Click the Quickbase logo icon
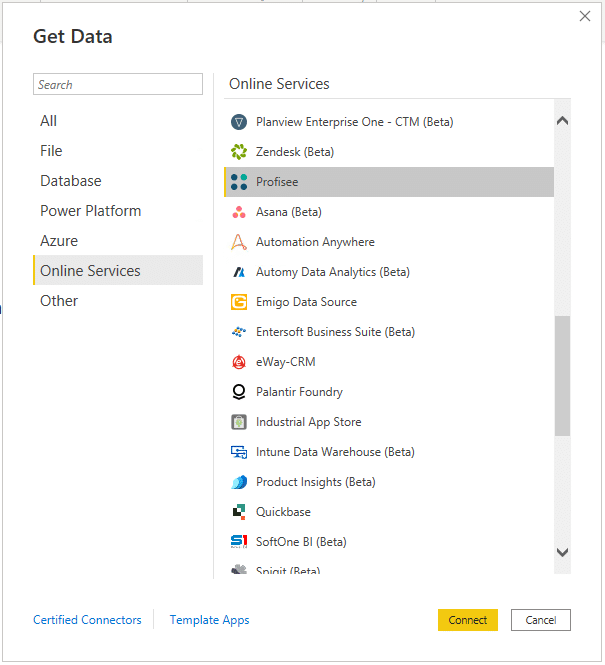 tap(239, 512)
